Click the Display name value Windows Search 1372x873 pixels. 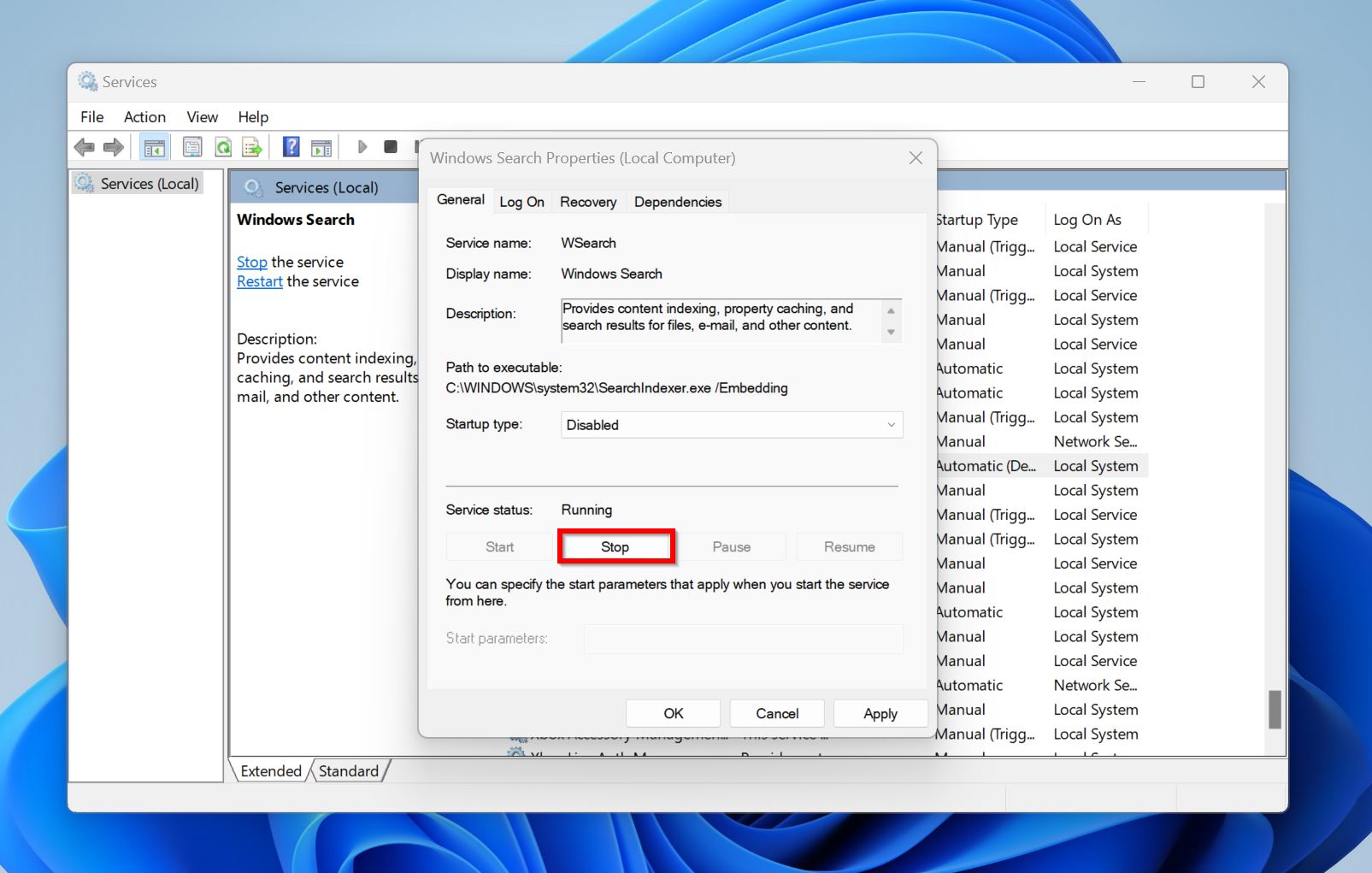611,274
